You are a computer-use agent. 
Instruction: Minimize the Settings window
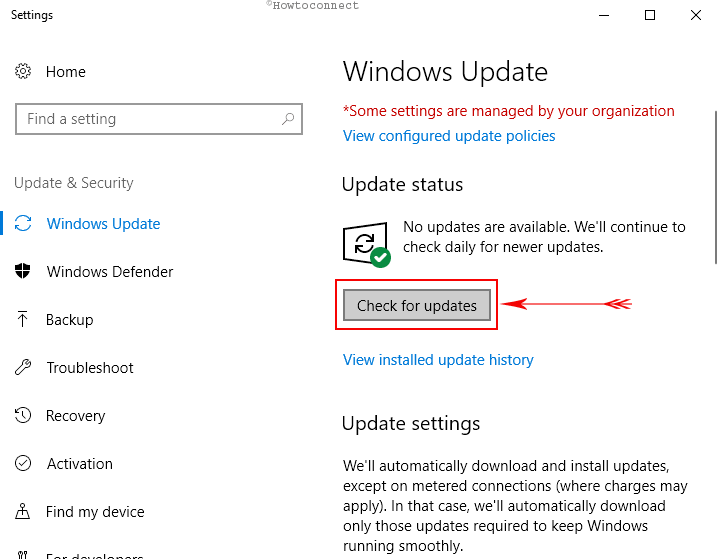click(x=604, y=15)
